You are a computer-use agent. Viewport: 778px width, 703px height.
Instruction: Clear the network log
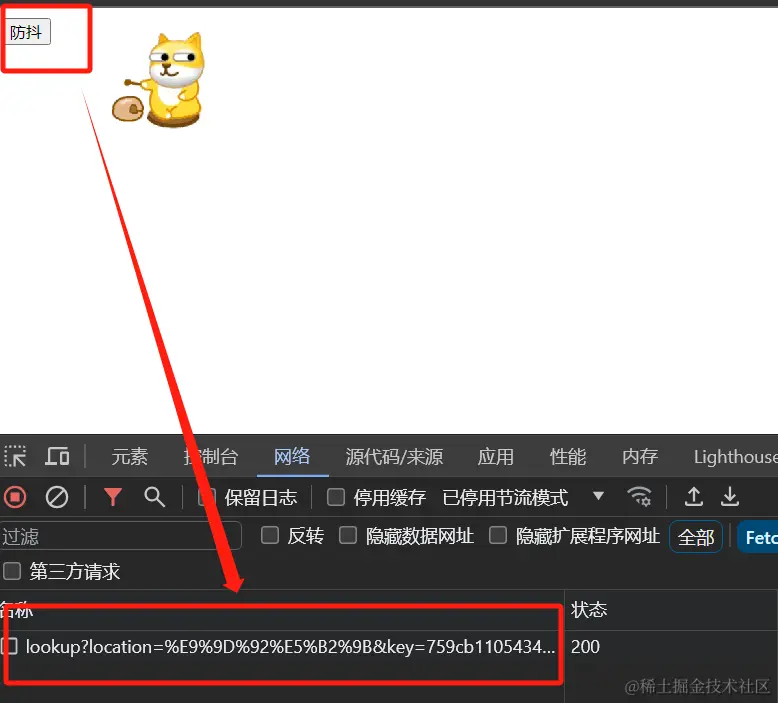[x=57, y=497]
